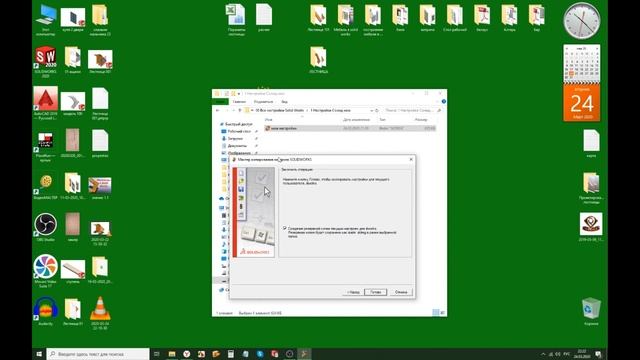Click the Отмена button in the wizard
The image size is (640, 360).
(401, 292)
